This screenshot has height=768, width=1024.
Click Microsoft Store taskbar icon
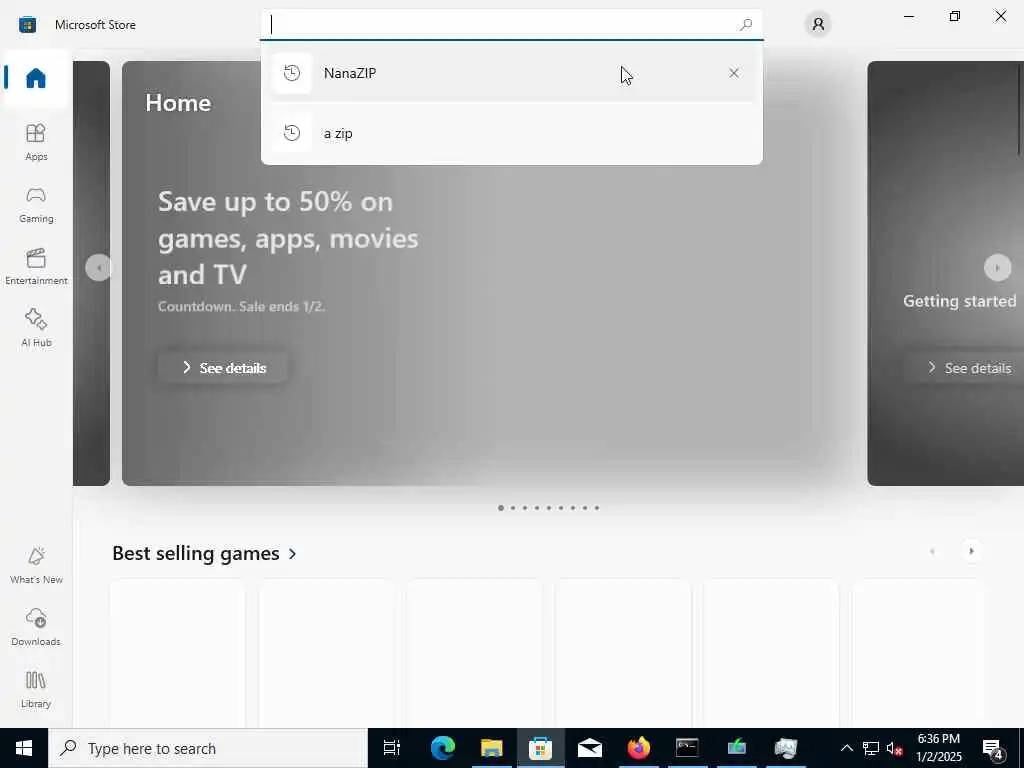coord(540,748)
